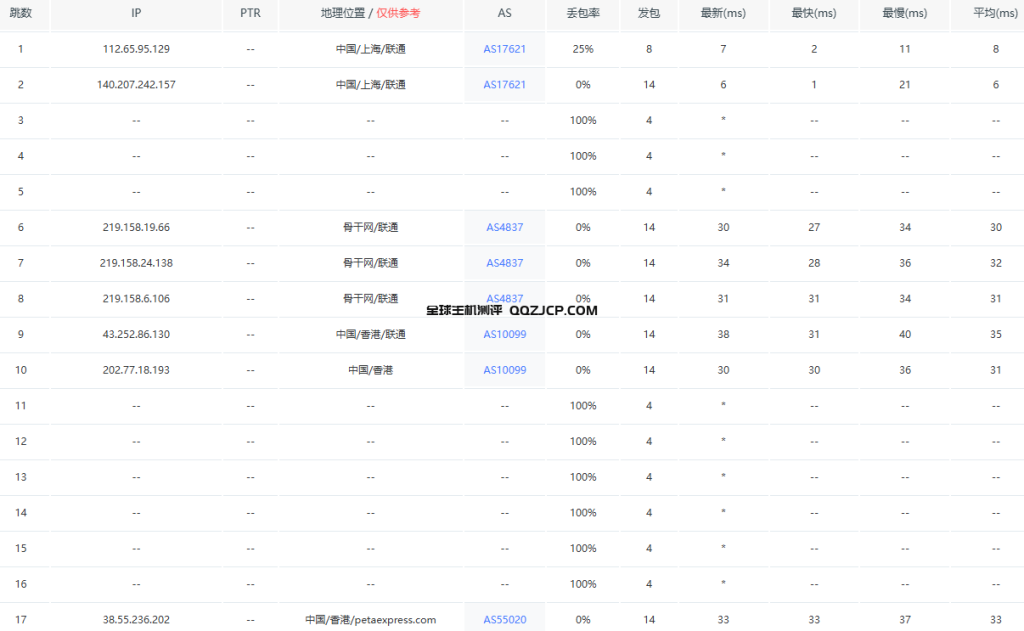Click the AS17621 link for IP 140.207.242.157
Image resolution: width=1024 pixels, height=631 pixels.
(x=504, y=85)
